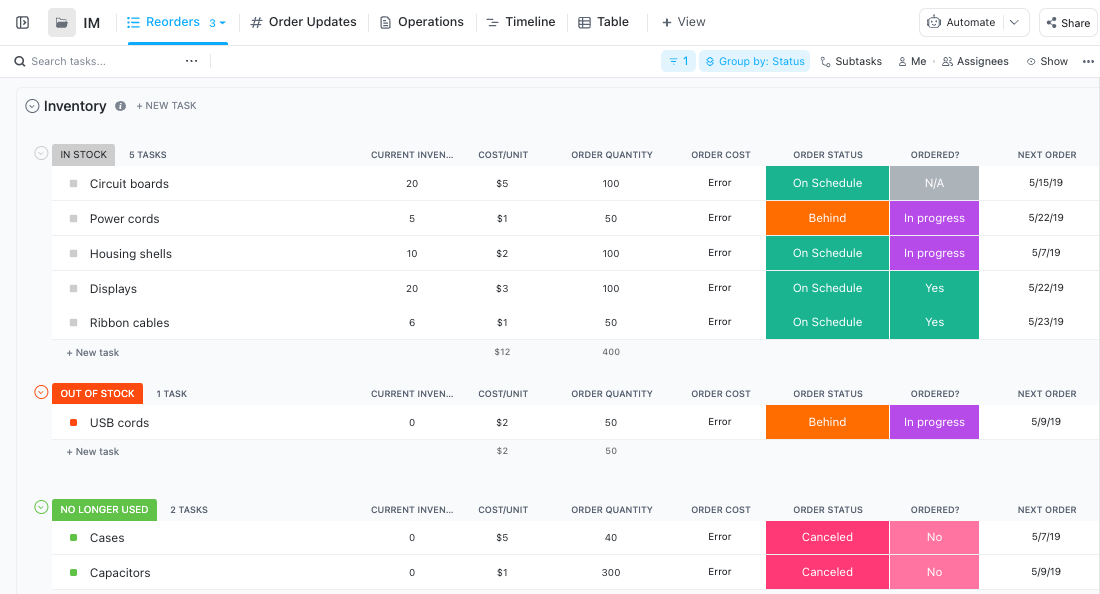Open the Automate dropdown arrow
The width and height of the screenshot is (1100, 594).
(x=1015, y=22)
